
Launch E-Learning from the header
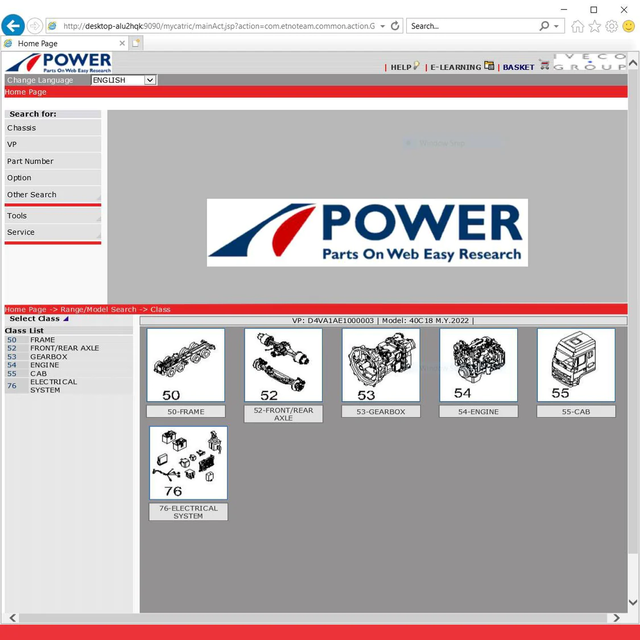(455, 67)
